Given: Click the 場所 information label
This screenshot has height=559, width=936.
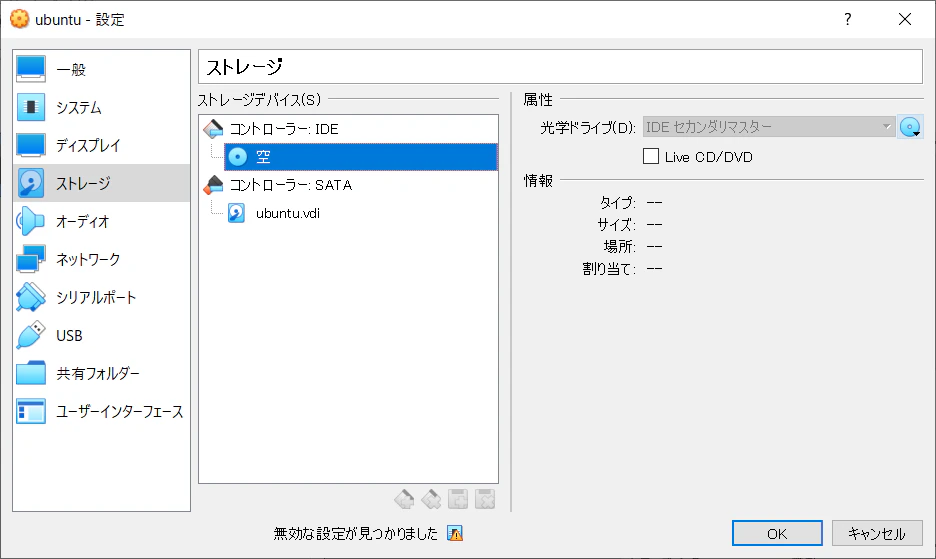Looking at the screenshot, I should [x=620, y=247].
